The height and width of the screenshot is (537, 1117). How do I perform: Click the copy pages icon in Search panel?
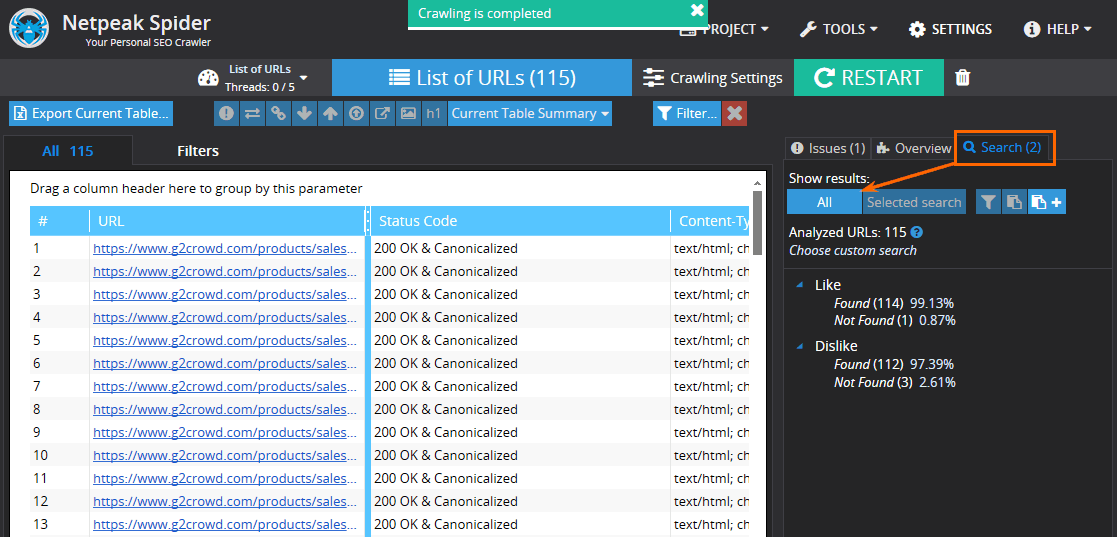pos(1013,202)
